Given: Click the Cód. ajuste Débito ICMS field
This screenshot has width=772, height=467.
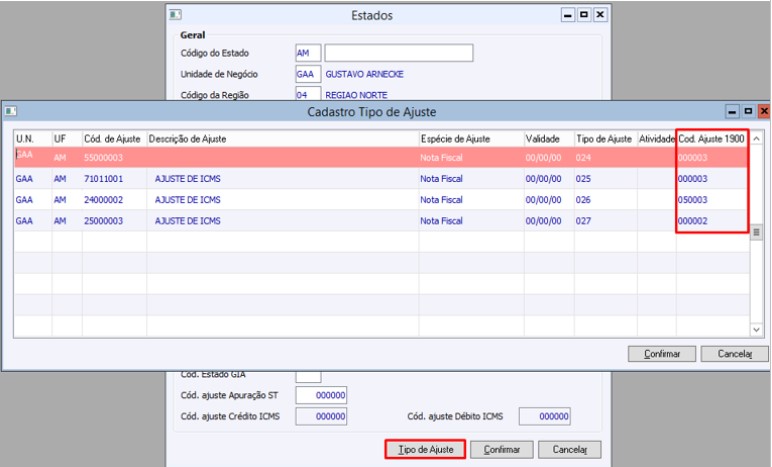Looking at the screenshot, I should 545,416.
